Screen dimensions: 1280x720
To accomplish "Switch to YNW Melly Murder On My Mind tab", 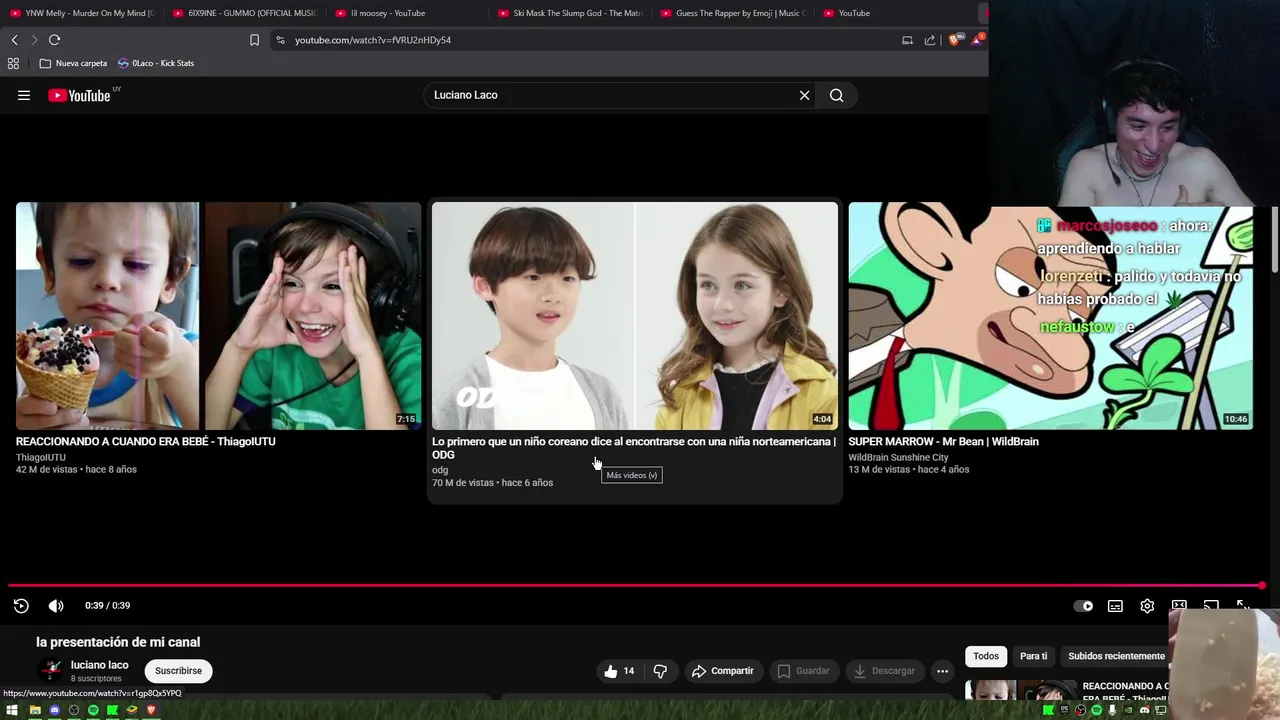I will (82, 13).
